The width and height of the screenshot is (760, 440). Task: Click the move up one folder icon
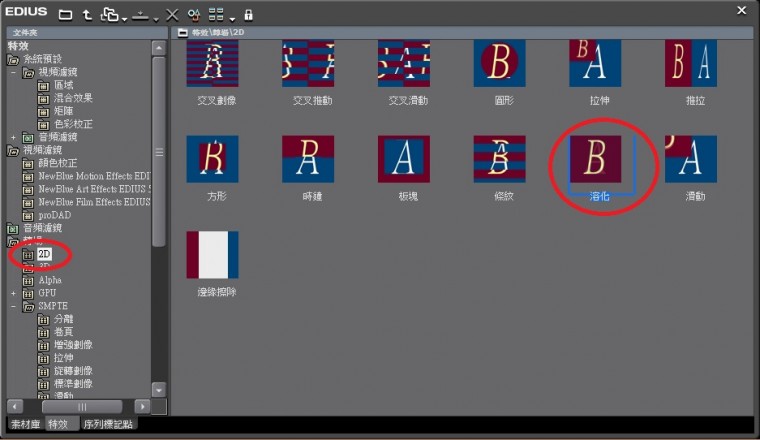coord(87,14)
